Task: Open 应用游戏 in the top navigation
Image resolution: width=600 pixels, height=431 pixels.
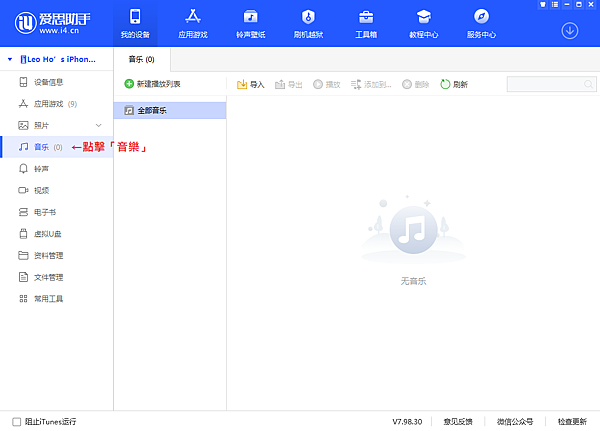Action: point(193,23)
